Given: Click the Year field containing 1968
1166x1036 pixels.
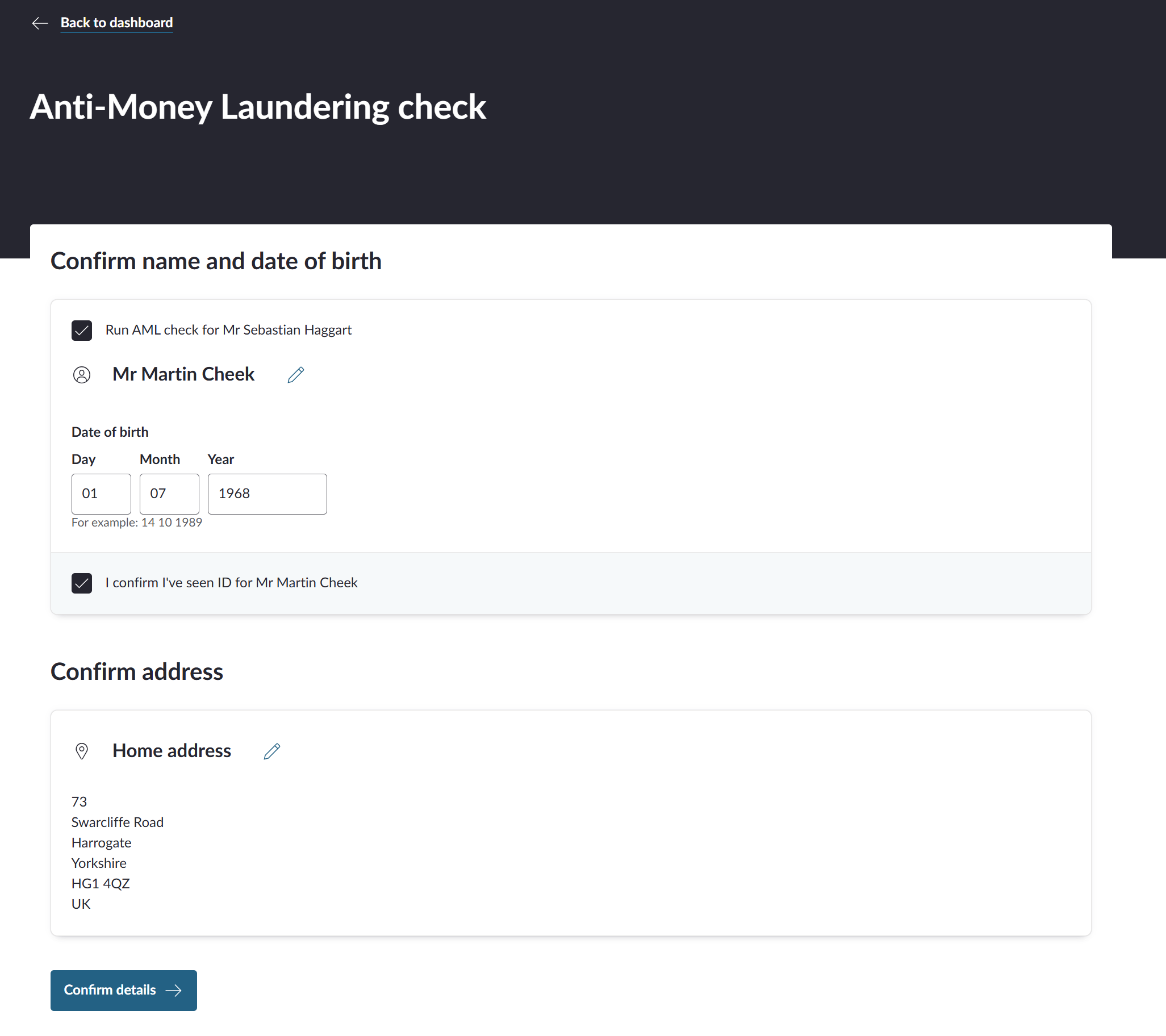Looking at the screenshot, I should point(267,494).
